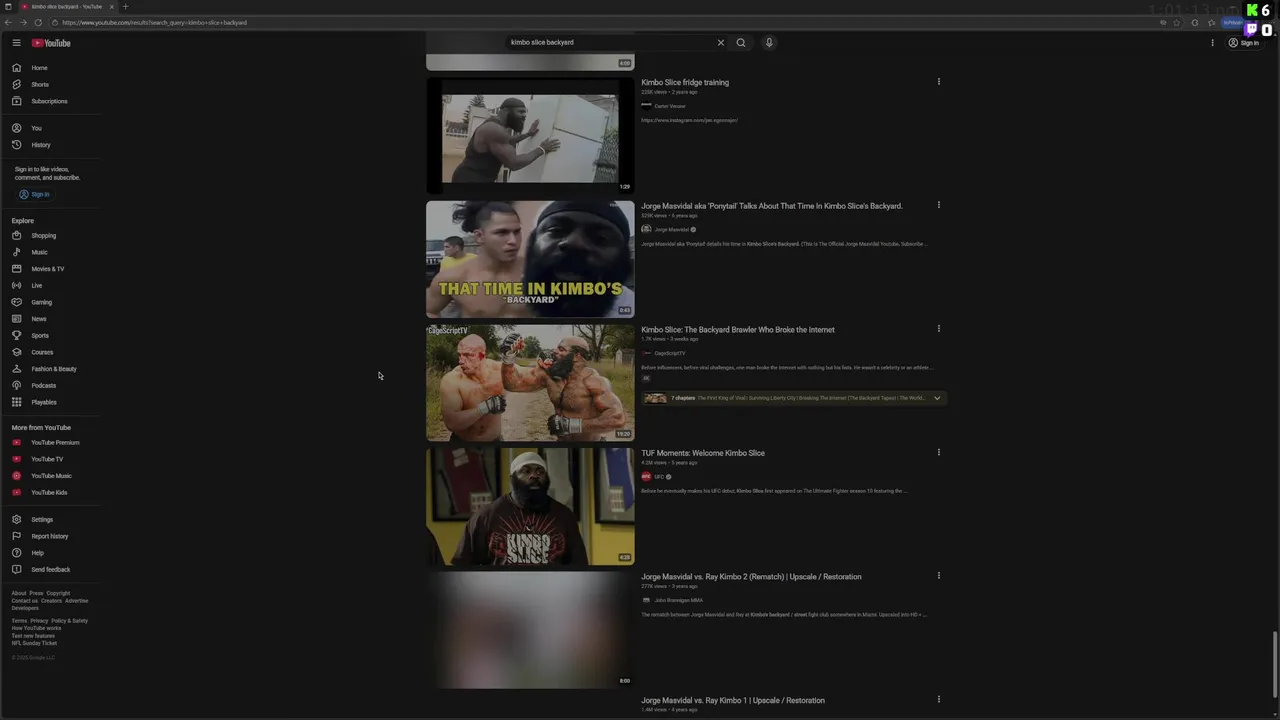Open Kimbo Slice fridge training video thumbnail
1280x720 pixels.
[x=530, y=136]
